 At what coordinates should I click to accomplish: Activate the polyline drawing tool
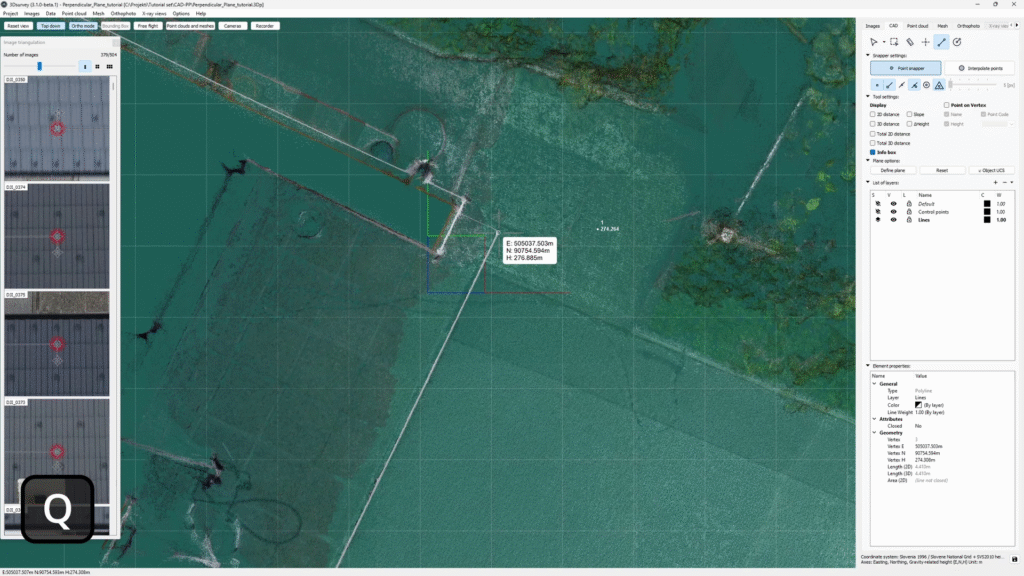(941, 42)
